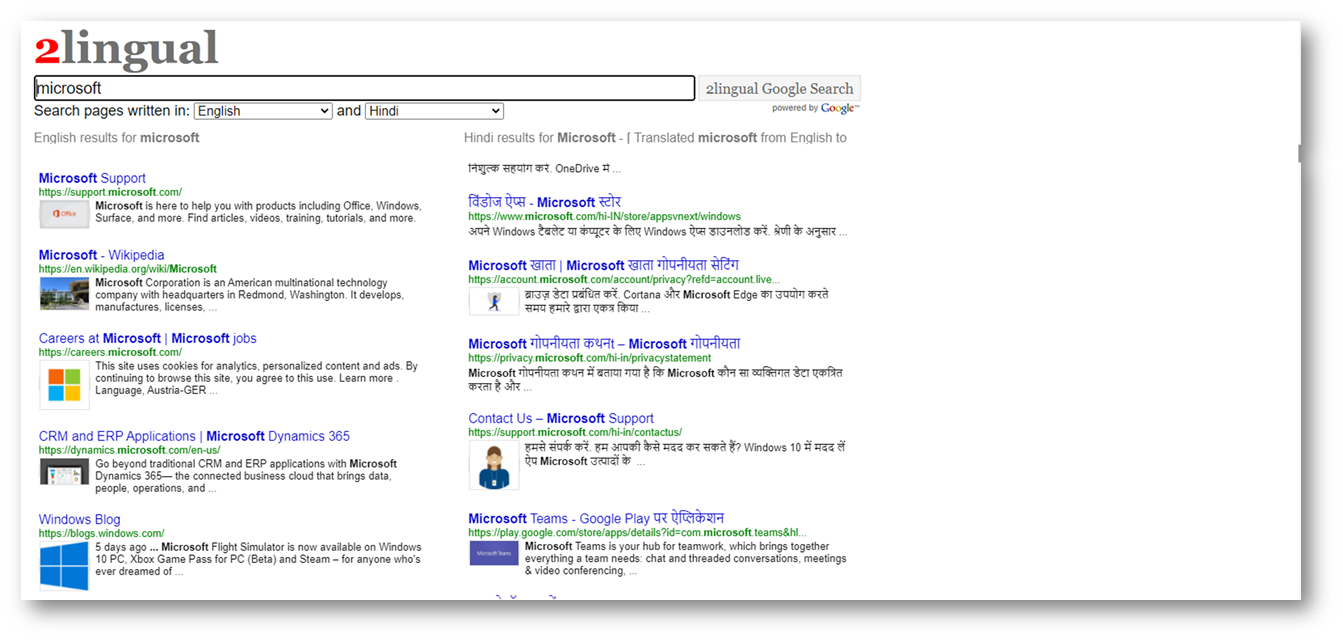The image size is (1343, 642).
Task: Click the dynamics.microsoft.com/en-us/ URL
Action: pos(129,450)
